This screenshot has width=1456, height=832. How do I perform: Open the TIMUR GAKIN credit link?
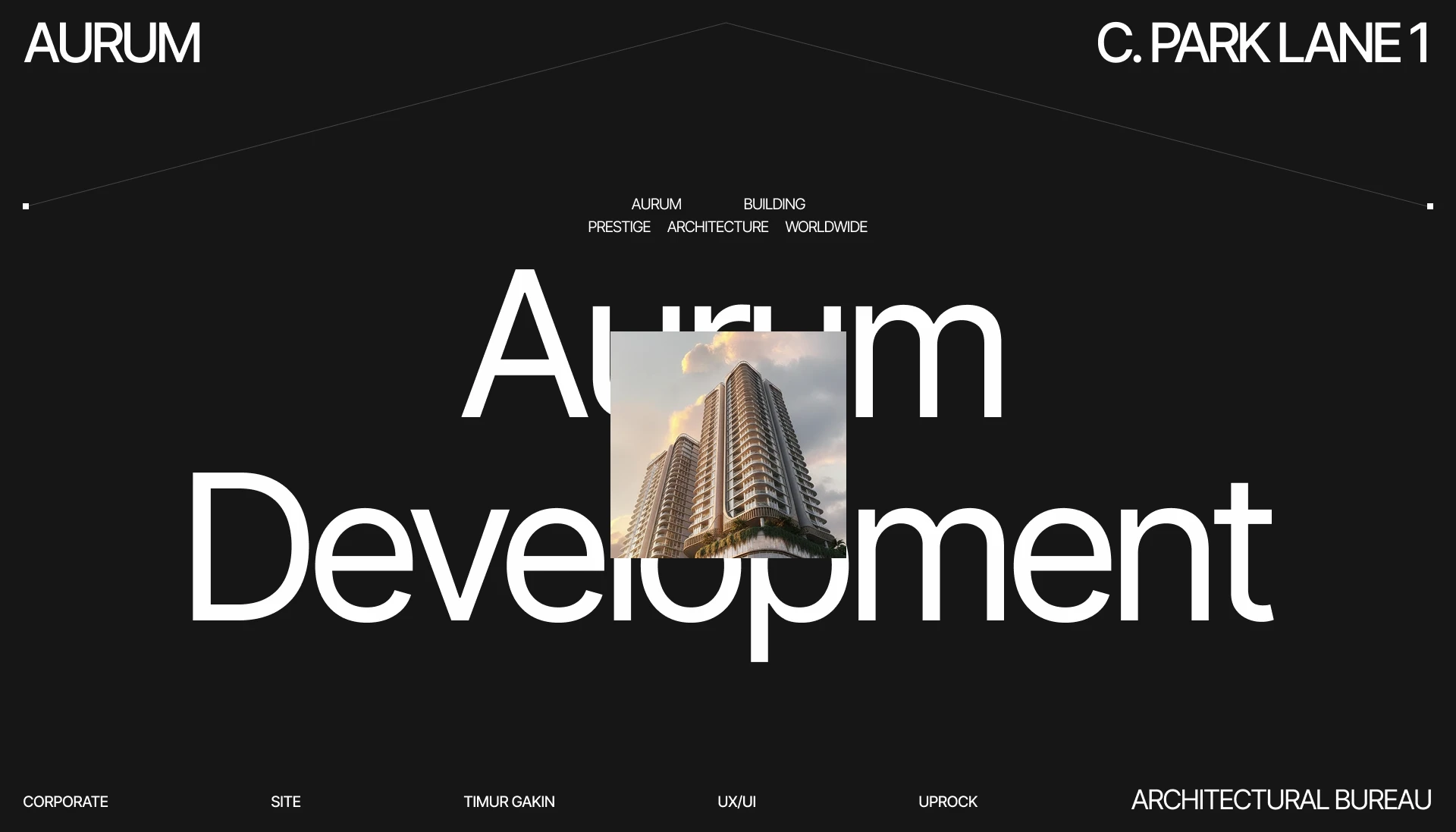coord(509,802)
